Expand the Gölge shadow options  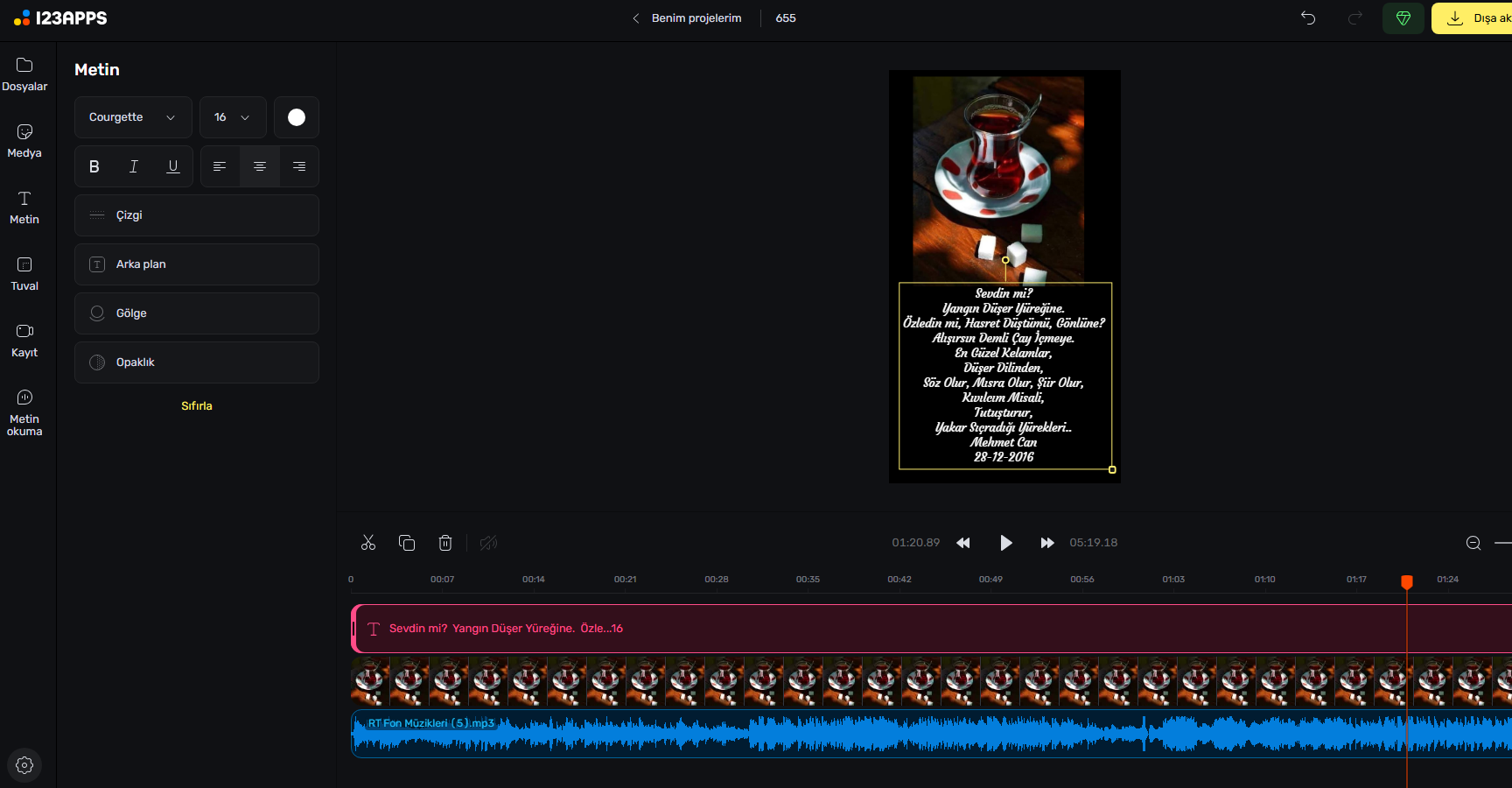(x=197, y=313)
